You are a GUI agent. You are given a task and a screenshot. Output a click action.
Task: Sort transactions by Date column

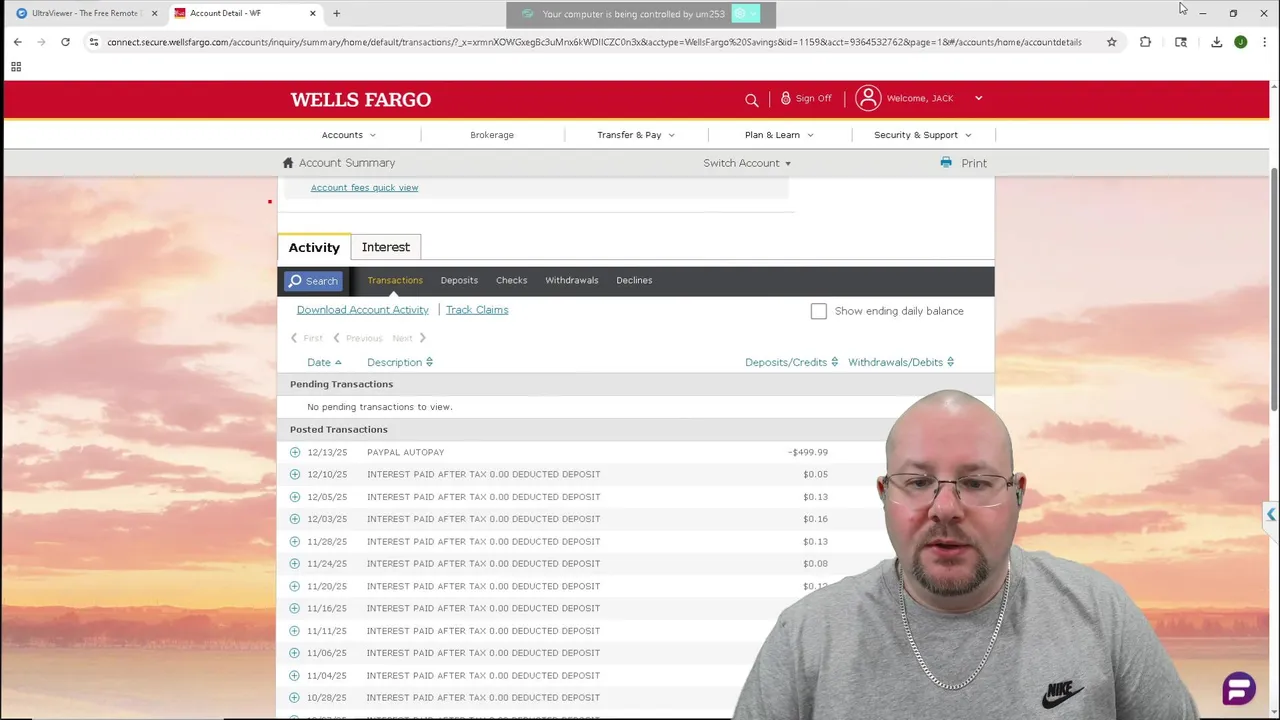pyautogui.click(x=324, y=362)
